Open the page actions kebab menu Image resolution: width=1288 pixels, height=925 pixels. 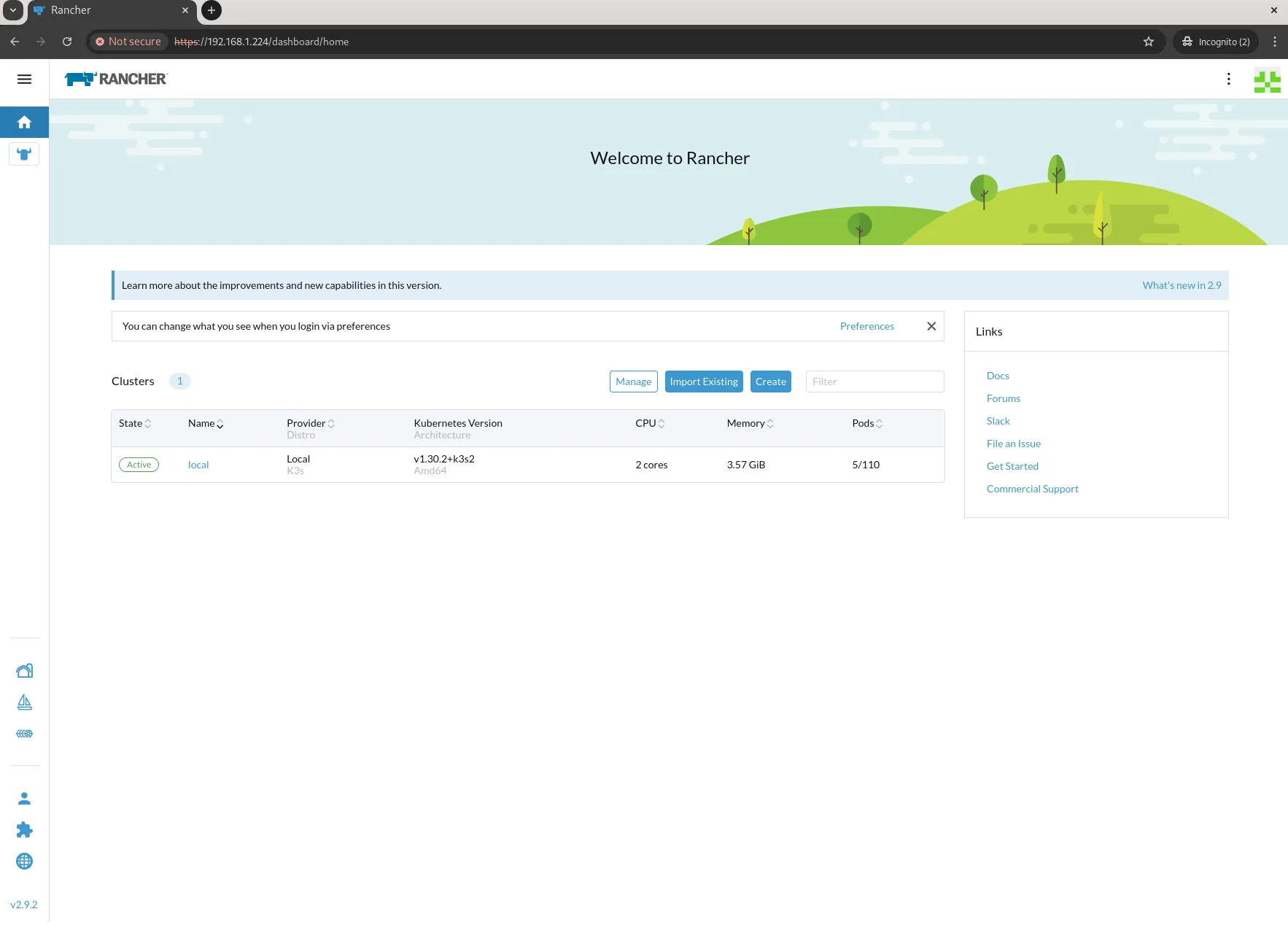[x=1228, y=79]
